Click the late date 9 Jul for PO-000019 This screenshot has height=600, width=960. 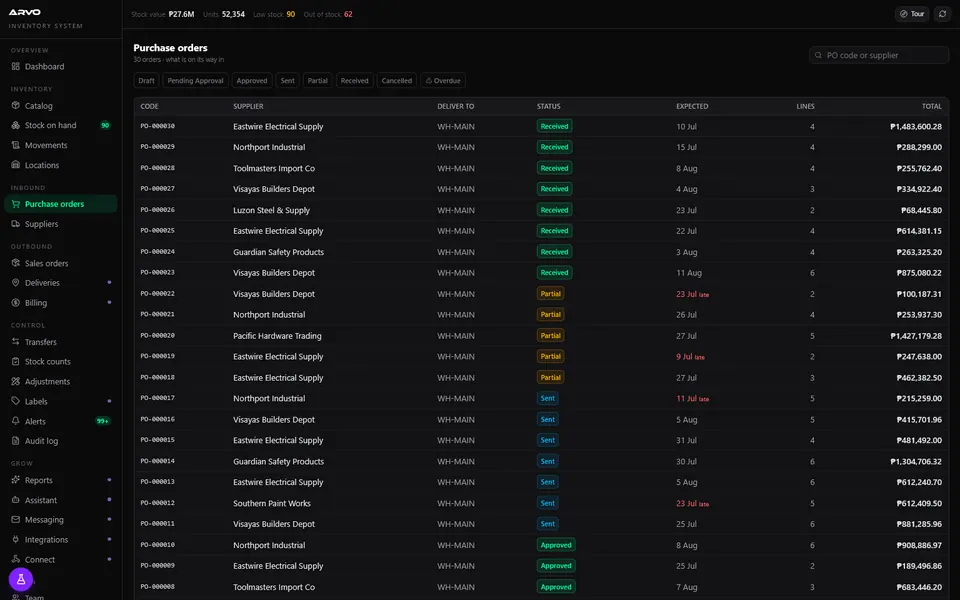coord(690,356)
